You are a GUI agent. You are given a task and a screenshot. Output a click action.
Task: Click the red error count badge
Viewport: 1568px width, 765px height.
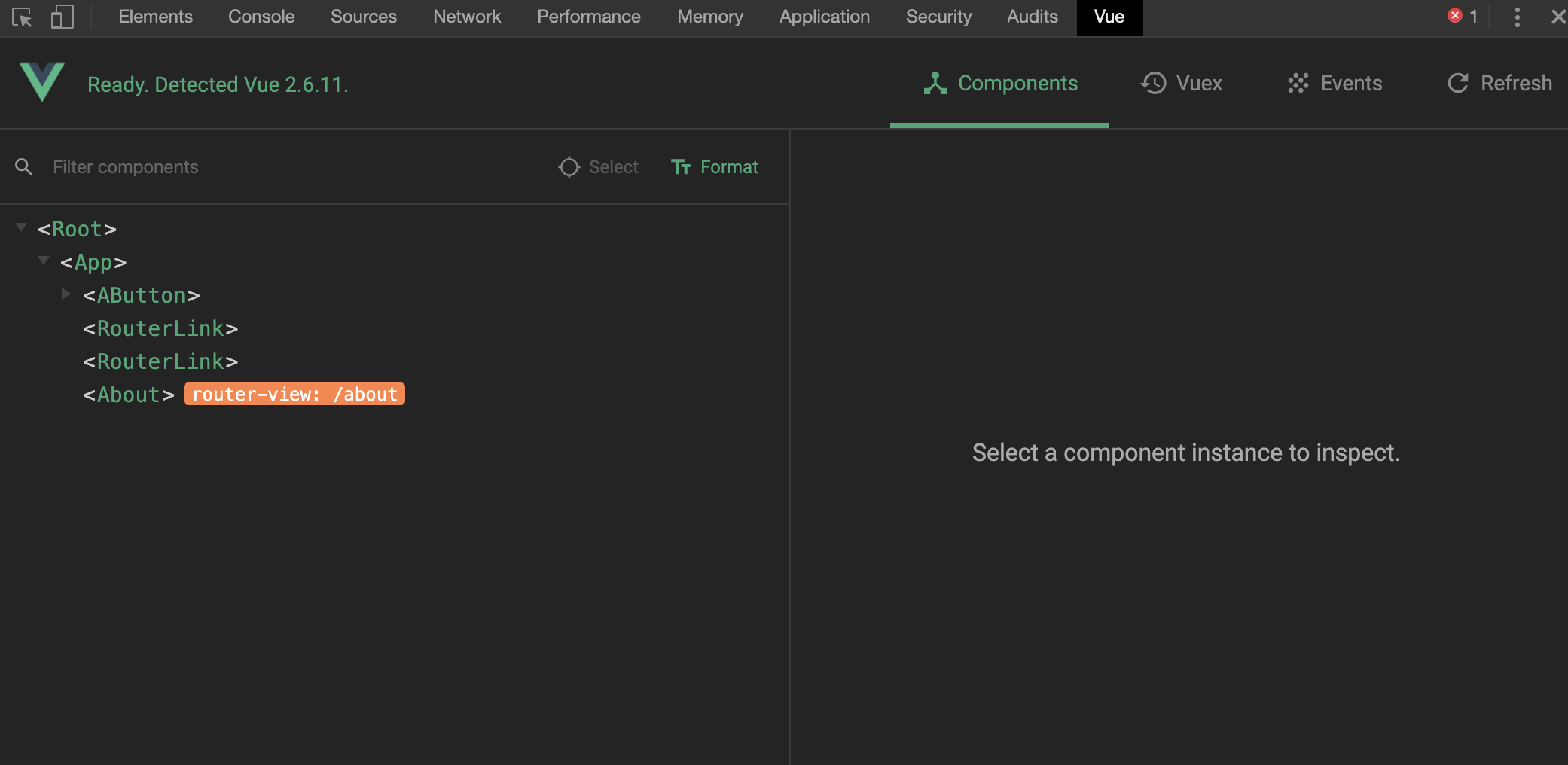tap(1454, 16)
